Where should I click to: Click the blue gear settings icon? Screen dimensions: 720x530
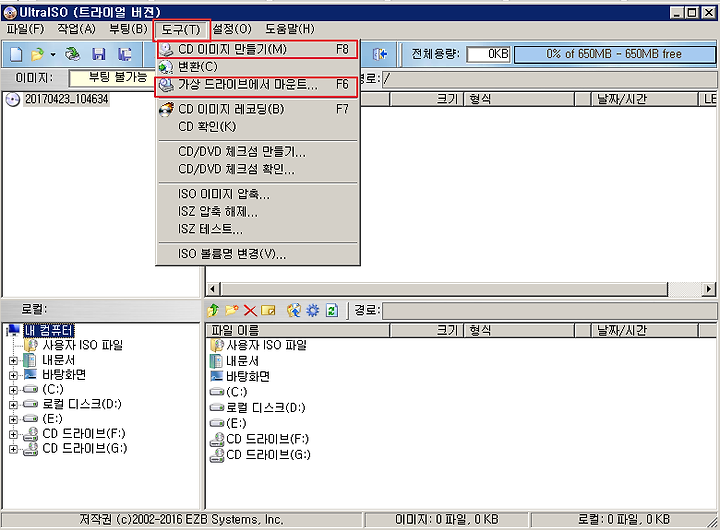[313, 311]
